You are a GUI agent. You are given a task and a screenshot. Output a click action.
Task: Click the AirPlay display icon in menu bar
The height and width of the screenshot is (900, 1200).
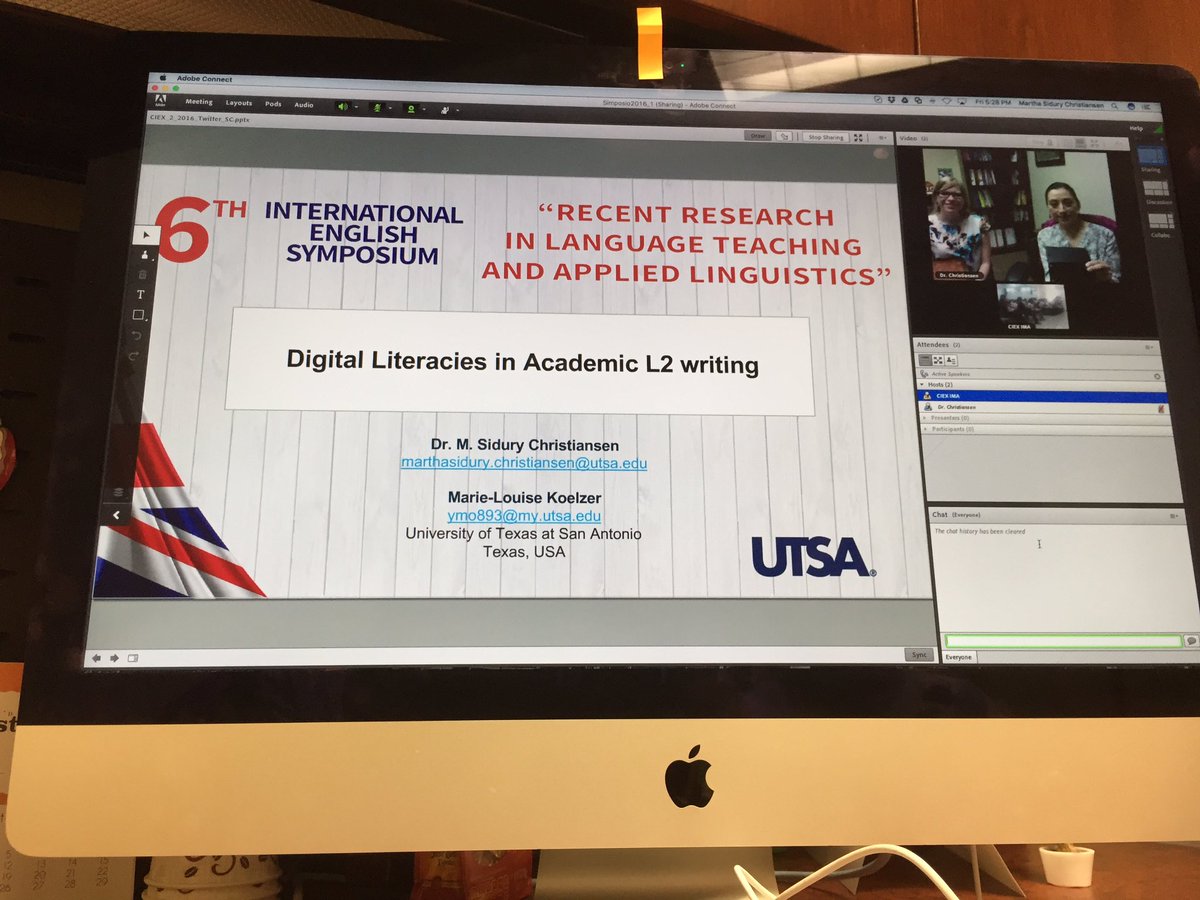(961, 102)
